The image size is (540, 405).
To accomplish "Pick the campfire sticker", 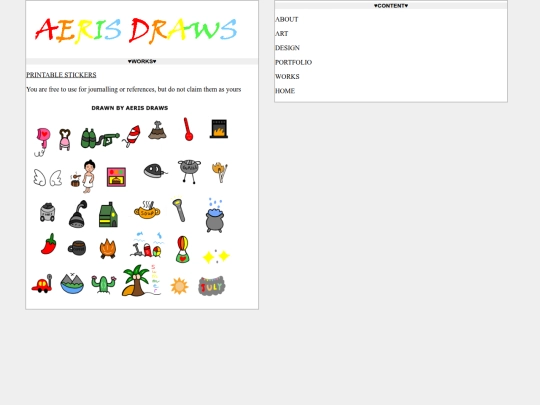I will point(108,248).
